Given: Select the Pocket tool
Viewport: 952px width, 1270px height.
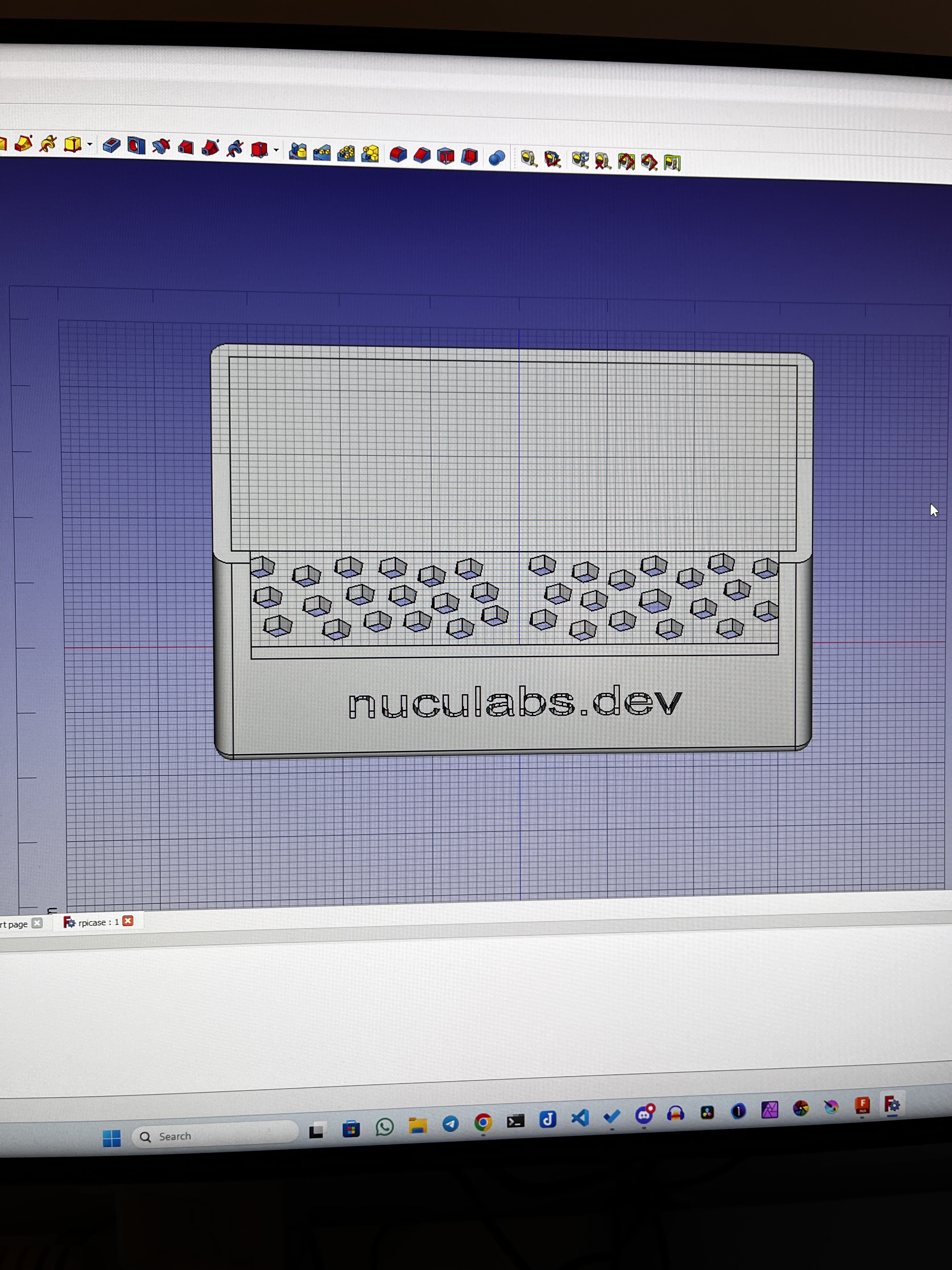Looking at the screenshot, I should click(x=111, y=145).
